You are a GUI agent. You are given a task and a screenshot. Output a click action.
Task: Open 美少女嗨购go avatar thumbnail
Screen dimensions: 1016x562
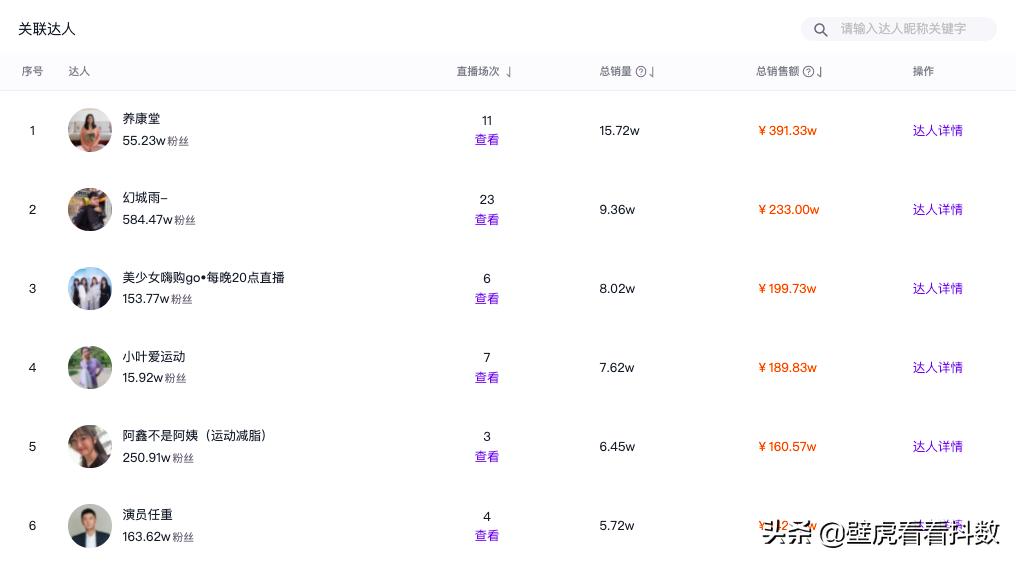90,288
